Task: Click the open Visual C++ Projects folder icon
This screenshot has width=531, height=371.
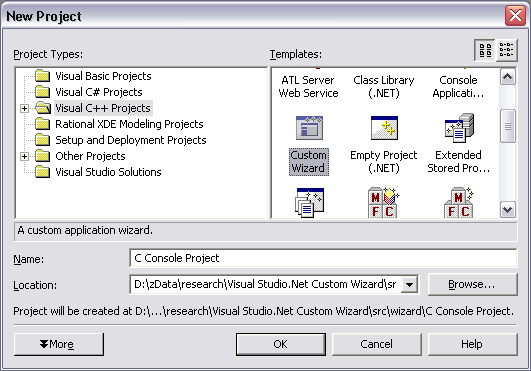Action: 43,108
